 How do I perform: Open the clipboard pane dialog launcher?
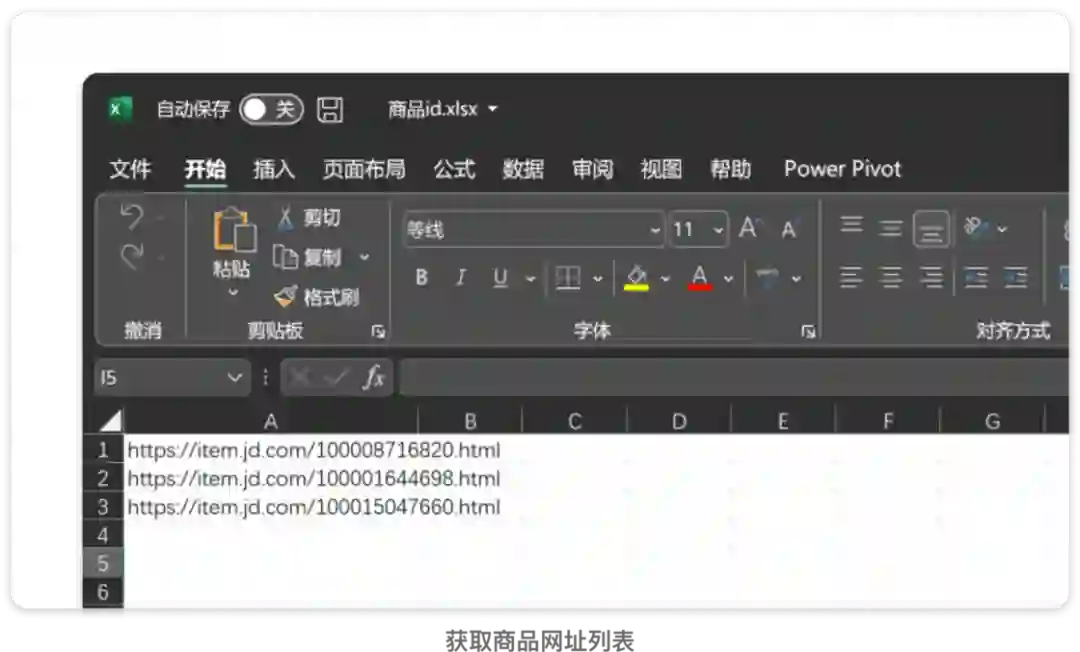coord(378,332)
